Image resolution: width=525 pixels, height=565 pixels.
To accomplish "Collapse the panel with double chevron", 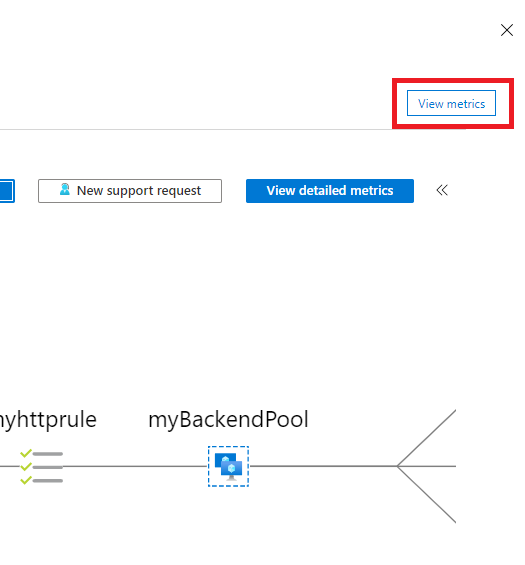I will point(442,190).
